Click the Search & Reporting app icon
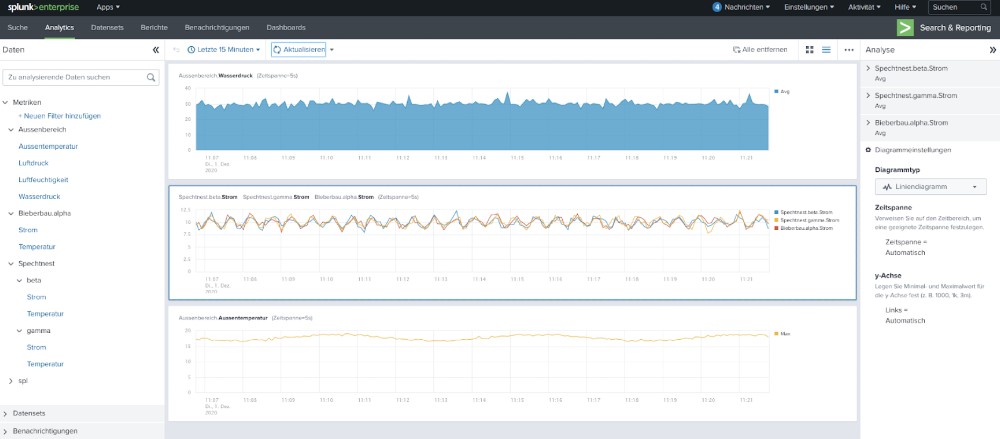Image resolution: width=1000 pixels, height=439 pixels. pyautogui.click(x=905, y=27)
